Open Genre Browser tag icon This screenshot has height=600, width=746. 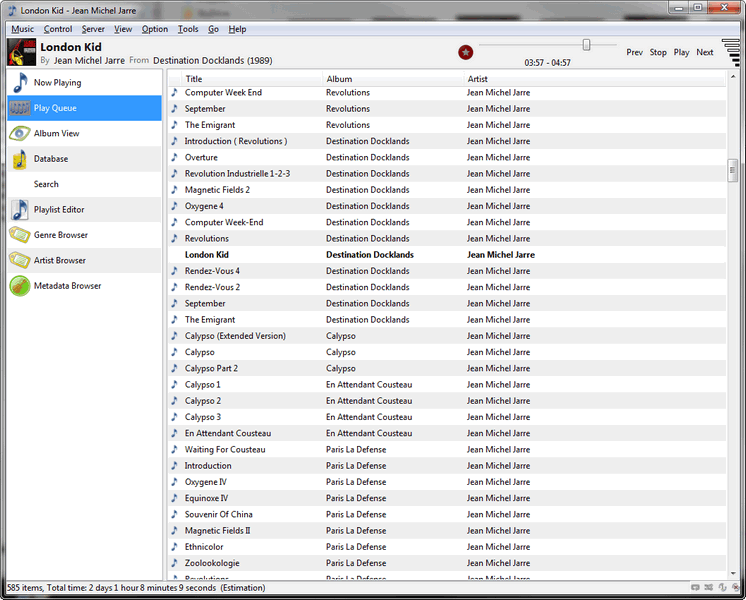20,235
